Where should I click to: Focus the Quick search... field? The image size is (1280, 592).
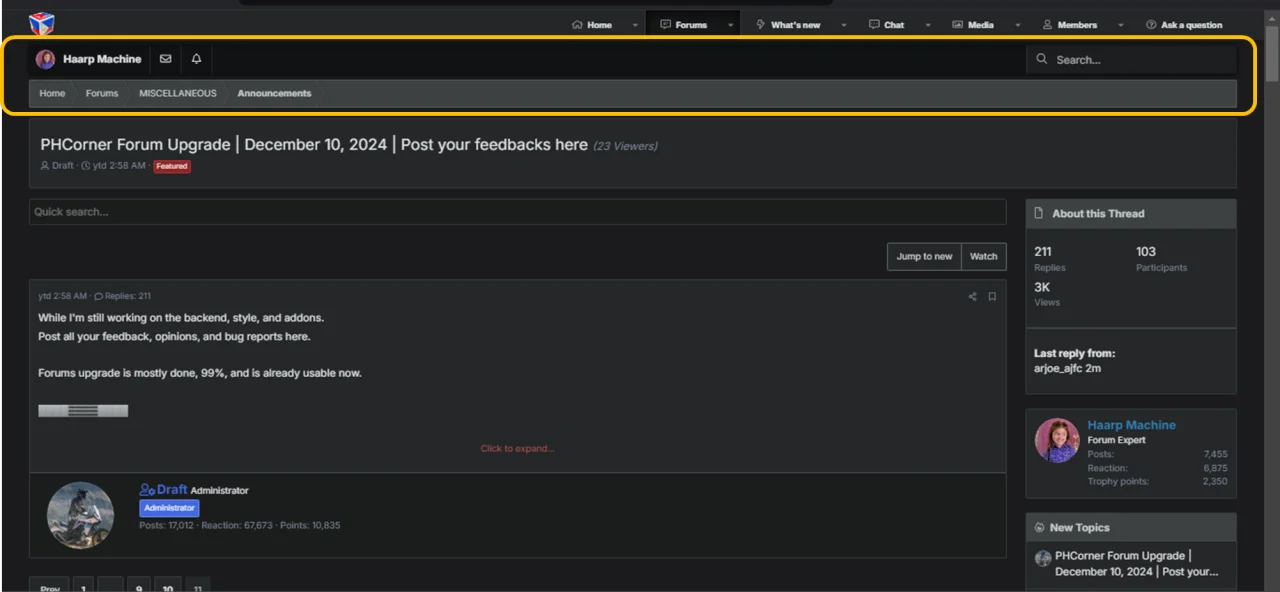517,212
